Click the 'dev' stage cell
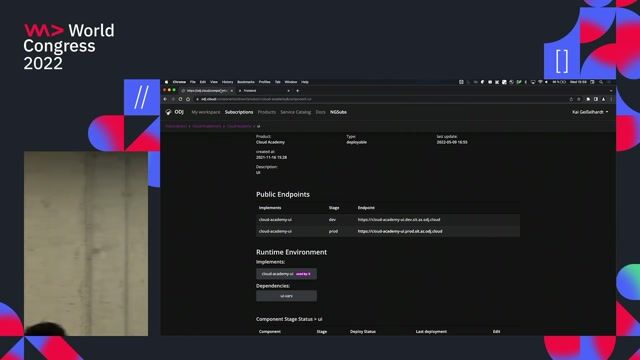 (x=332, y=220)
